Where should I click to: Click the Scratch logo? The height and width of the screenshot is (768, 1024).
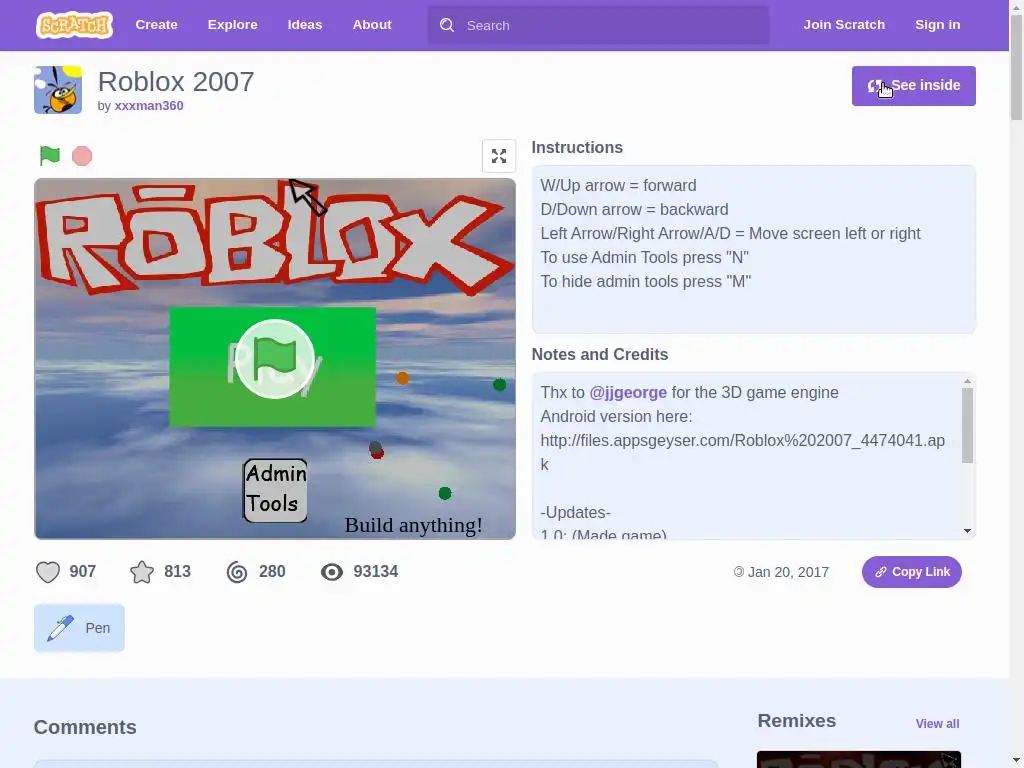pos(74,25)
